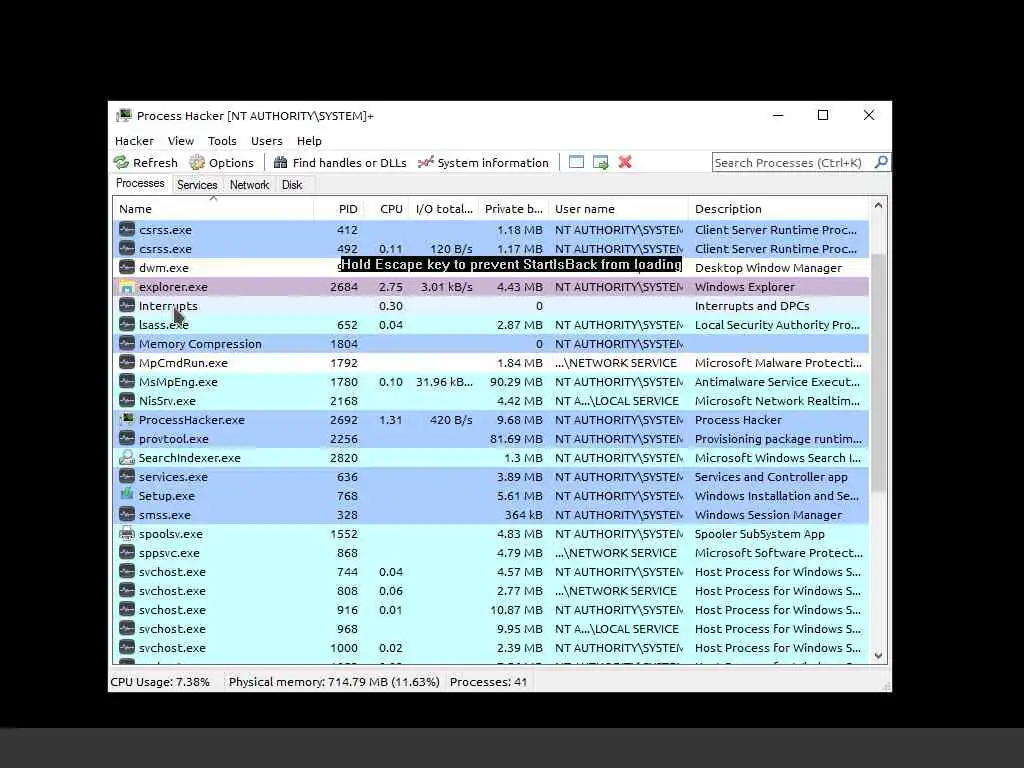The height and width of the screenshot is (768, 1024).
Task: Sort by User name column header
Action: click(618, 209)
